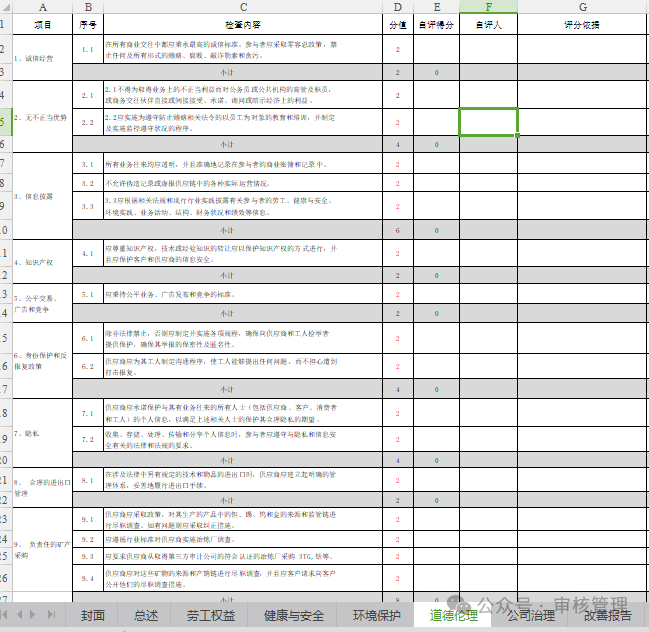Select the cell numbered 3.2
The height and width of the screenshot is (632, 649).
[x=88, y=183]
